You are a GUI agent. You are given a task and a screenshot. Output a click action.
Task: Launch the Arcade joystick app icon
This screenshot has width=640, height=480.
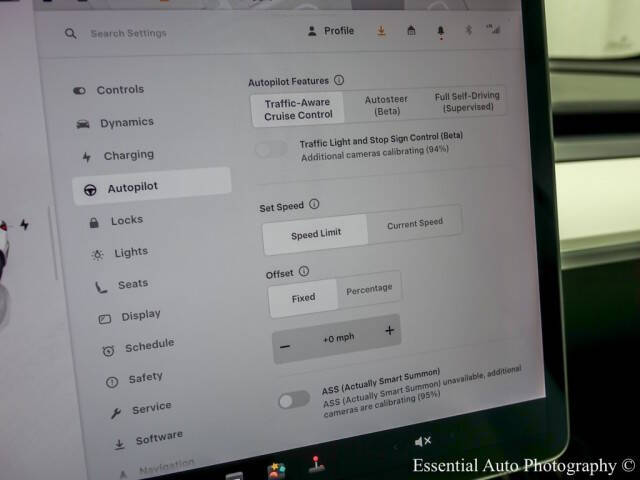pos(317,465)
